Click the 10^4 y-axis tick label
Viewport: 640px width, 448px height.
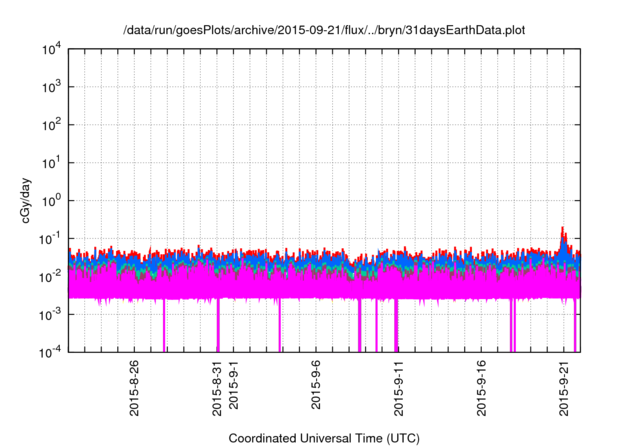point(52,50)
